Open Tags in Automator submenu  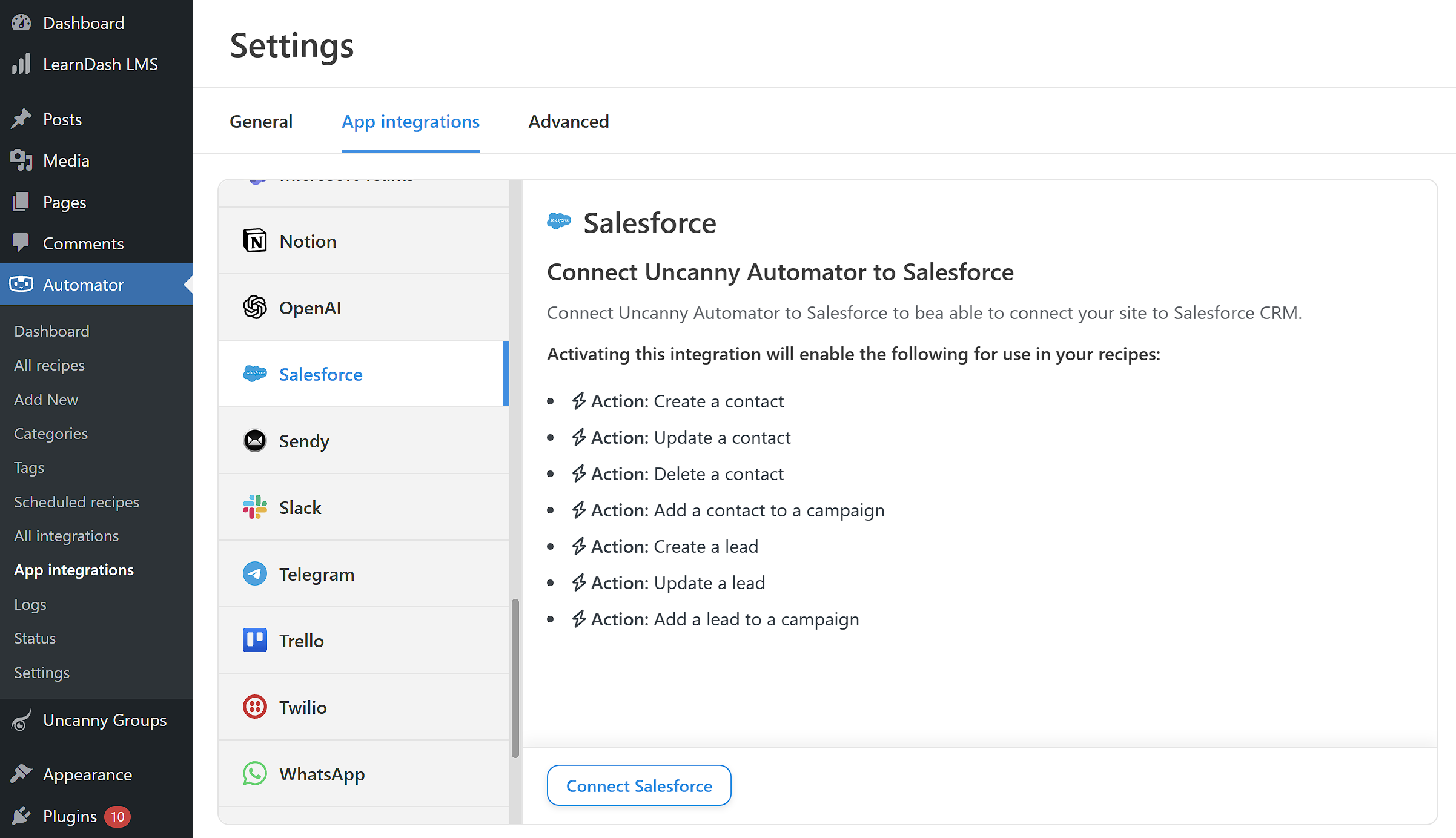29,468
